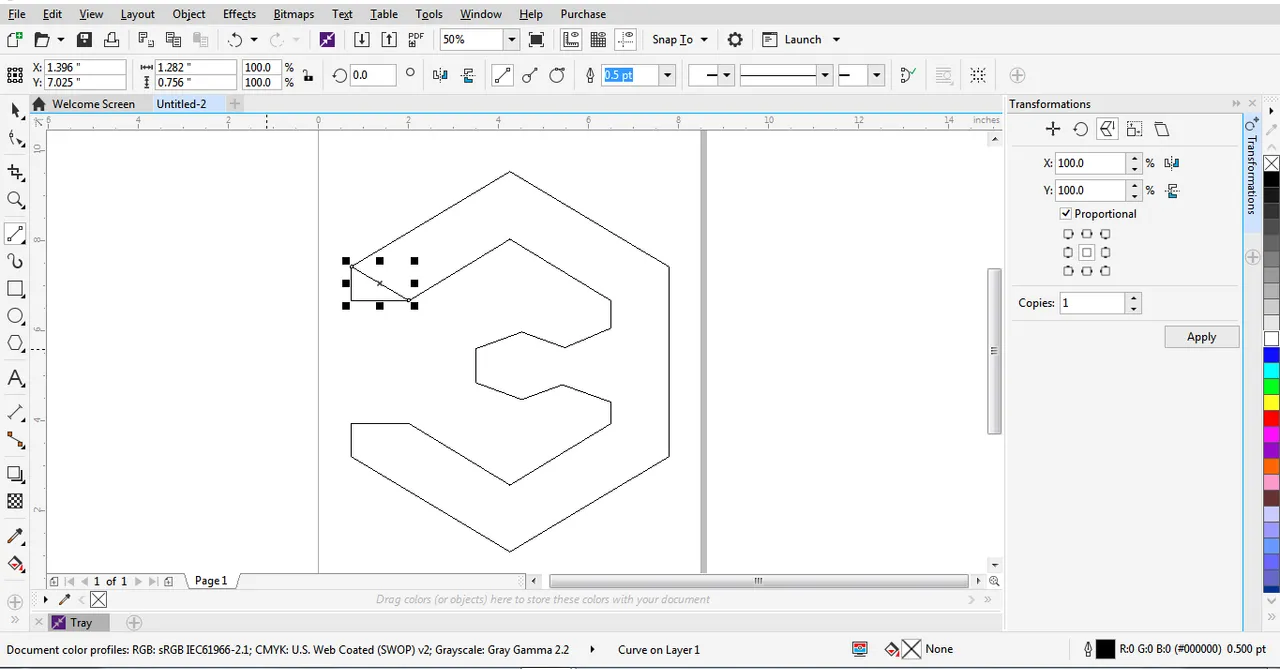Toggle the lock ratio padlock
Image resolution: width=1280 pixels, height=669 pixels.
307,75
